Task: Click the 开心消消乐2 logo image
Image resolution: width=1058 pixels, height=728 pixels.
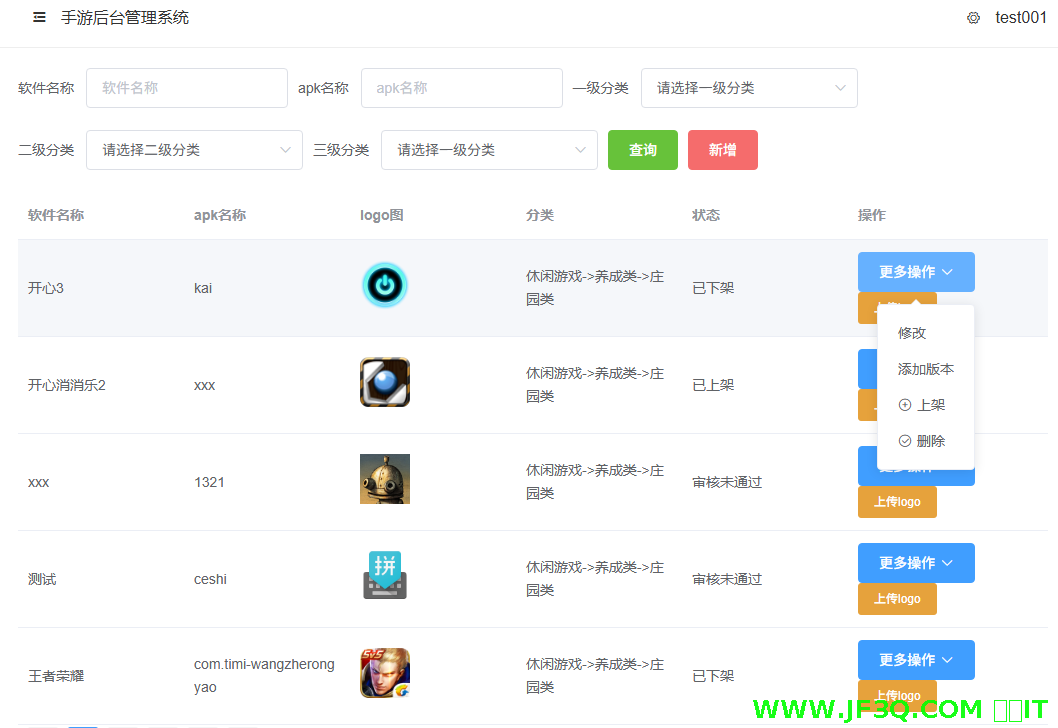Action: pos(384,382)
